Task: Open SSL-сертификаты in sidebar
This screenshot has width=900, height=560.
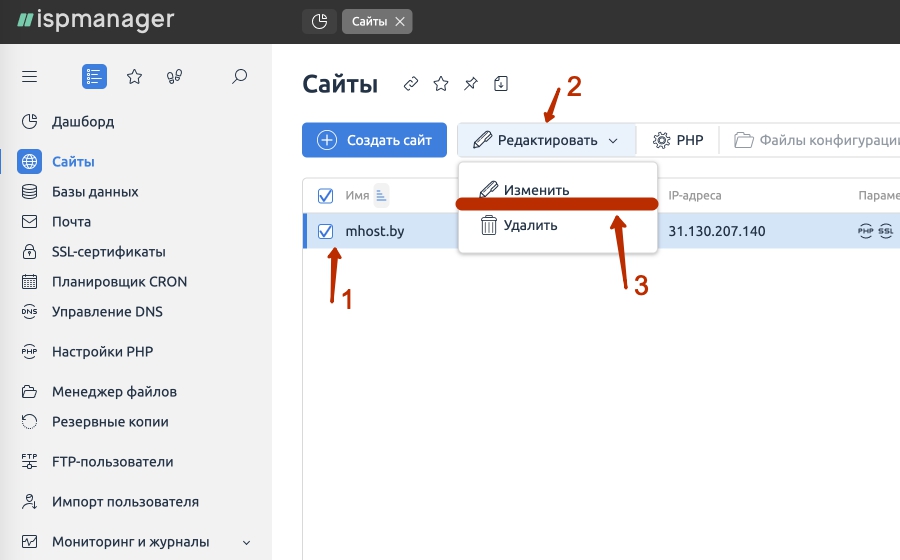Action: (x=108, y=252)
